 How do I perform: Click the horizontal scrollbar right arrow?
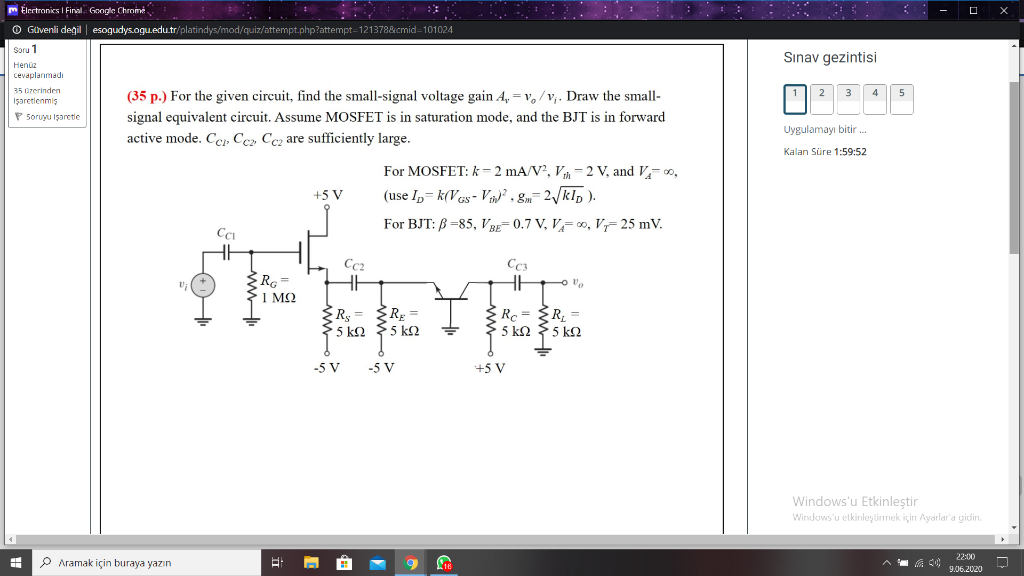click(x=1003, y=539)
